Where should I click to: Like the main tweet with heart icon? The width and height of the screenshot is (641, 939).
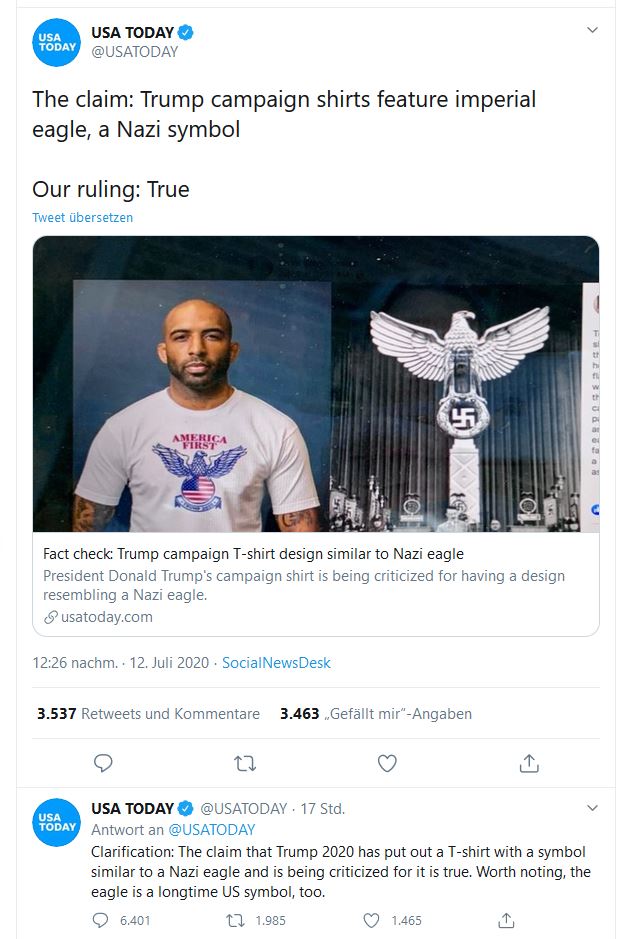387,763
